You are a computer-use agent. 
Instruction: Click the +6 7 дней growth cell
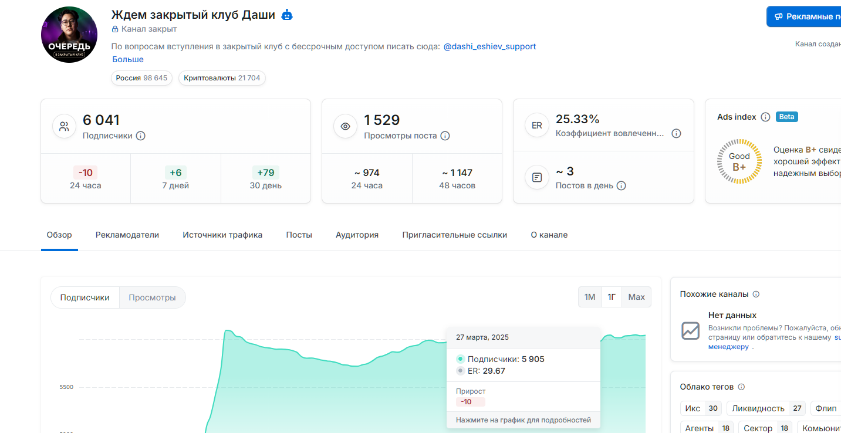pos(175,179)
